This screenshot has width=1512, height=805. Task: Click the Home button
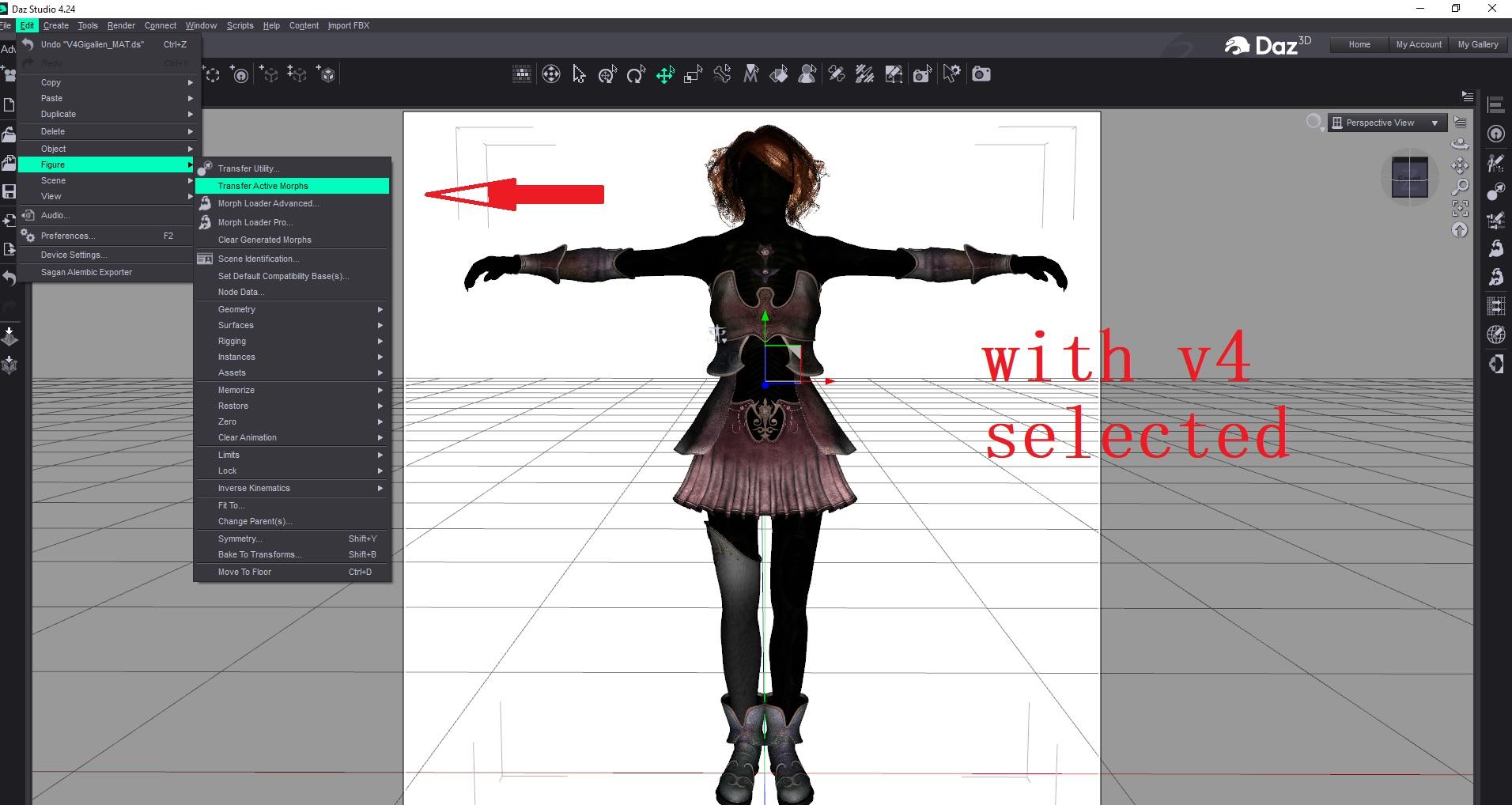pyautogui.click(x=1359, y=44)
